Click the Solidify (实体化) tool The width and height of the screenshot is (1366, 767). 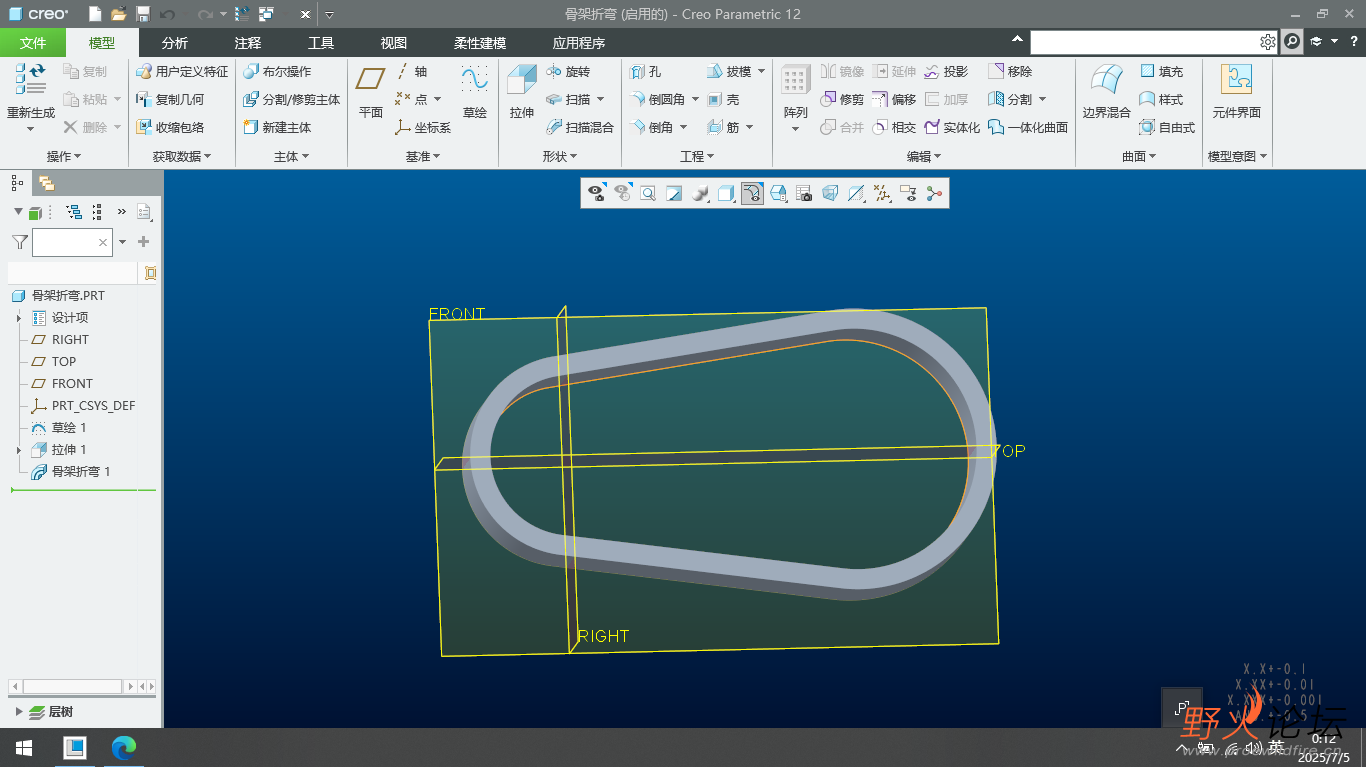tap(952, 127)
